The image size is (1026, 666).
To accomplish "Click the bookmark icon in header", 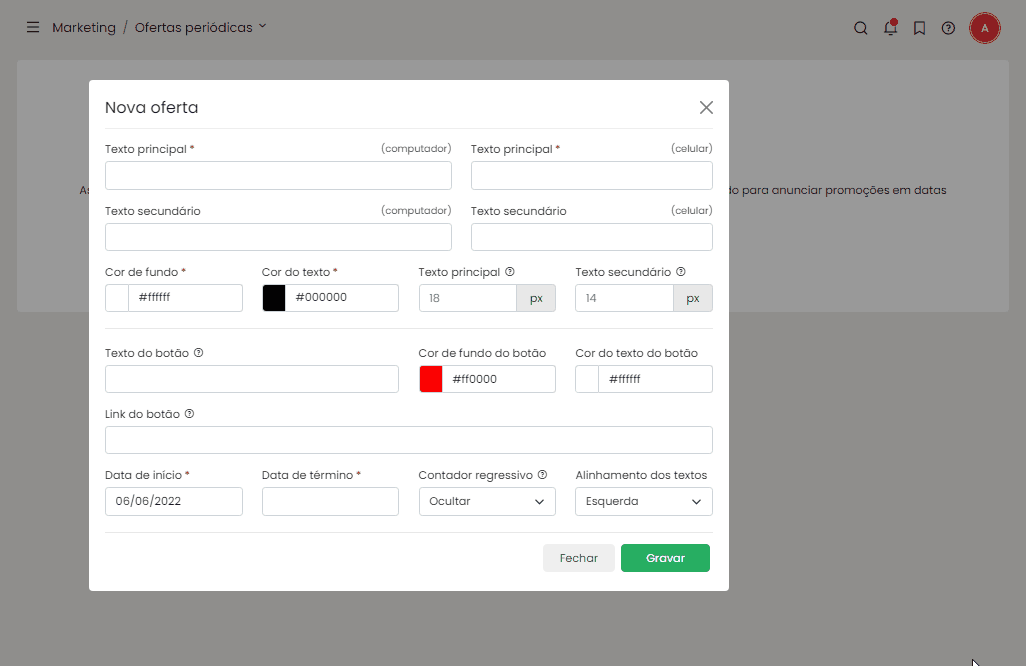I will coord(919,28).
